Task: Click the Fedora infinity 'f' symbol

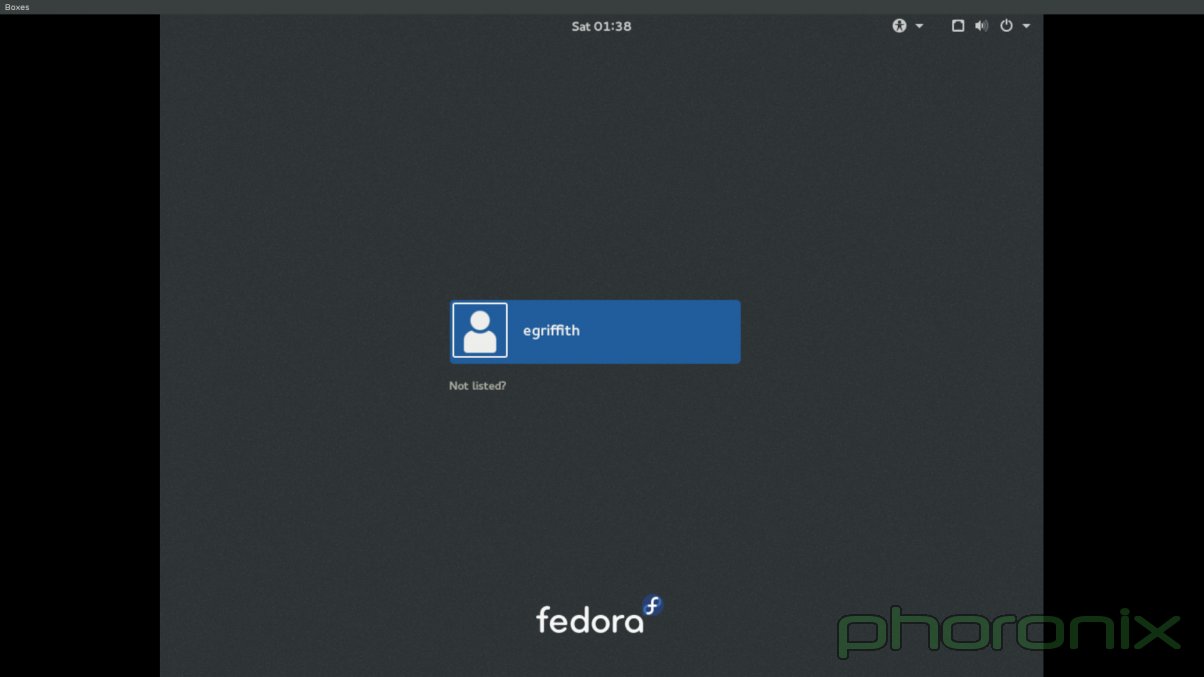Action: (651, 604)
